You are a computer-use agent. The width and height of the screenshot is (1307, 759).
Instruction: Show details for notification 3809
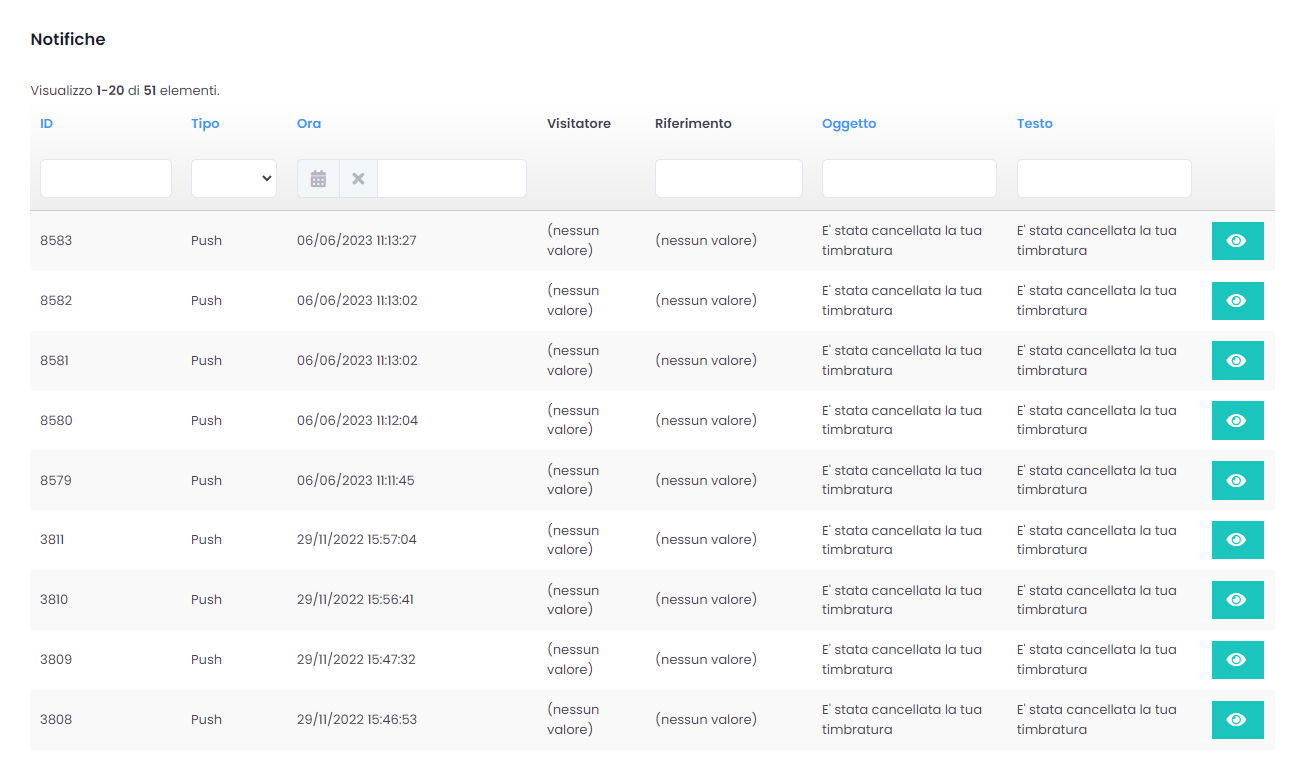click(1237, 660)
